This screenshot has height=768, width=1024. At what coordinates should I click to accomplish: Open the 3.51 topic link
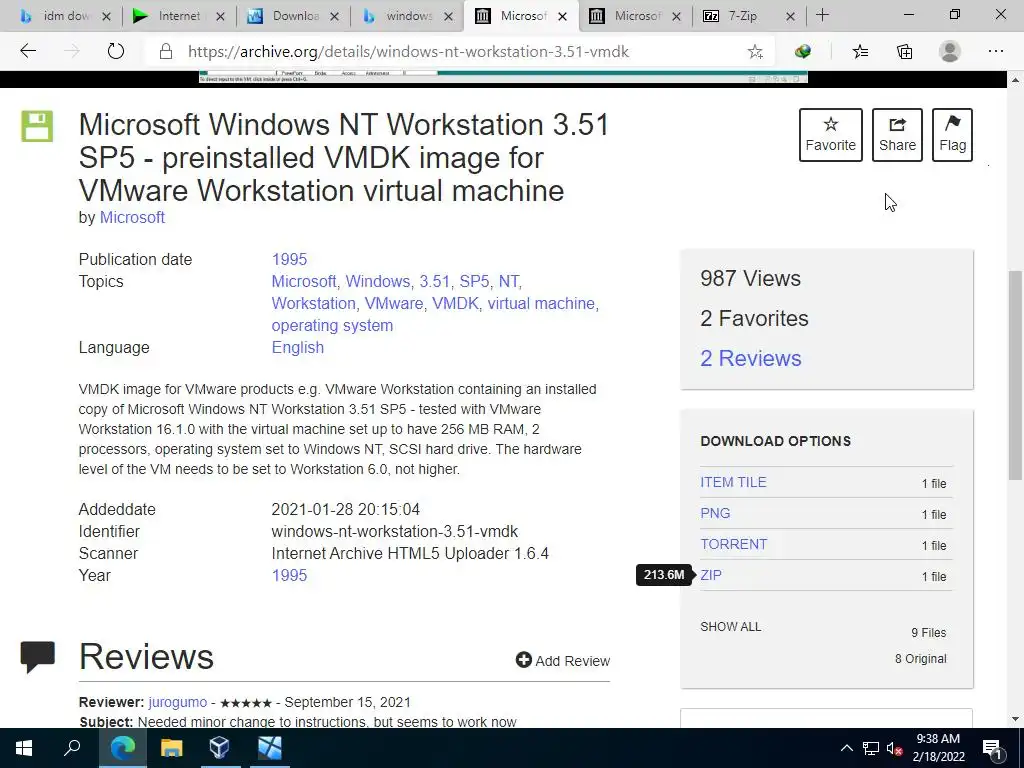pyautogui.click(x=436, y=281)
